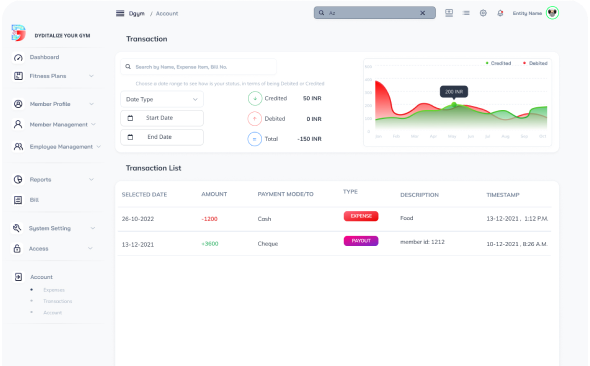Click the SELECTED DATE column header
This screenshot has width=590, height=366.
(144, 194)
